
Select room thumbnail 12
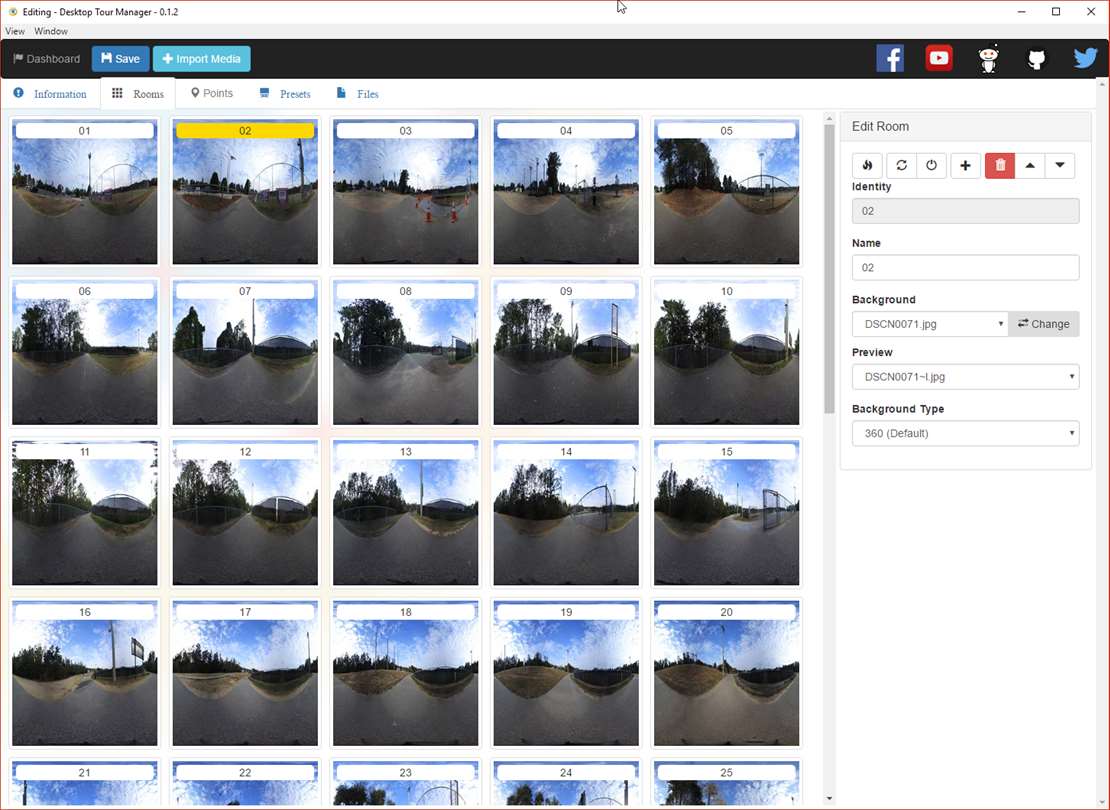[245, 513]
